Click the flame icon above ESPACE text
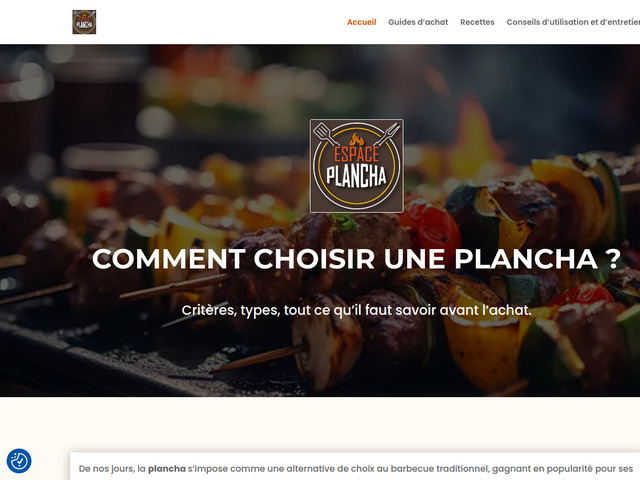 [356, 140]
